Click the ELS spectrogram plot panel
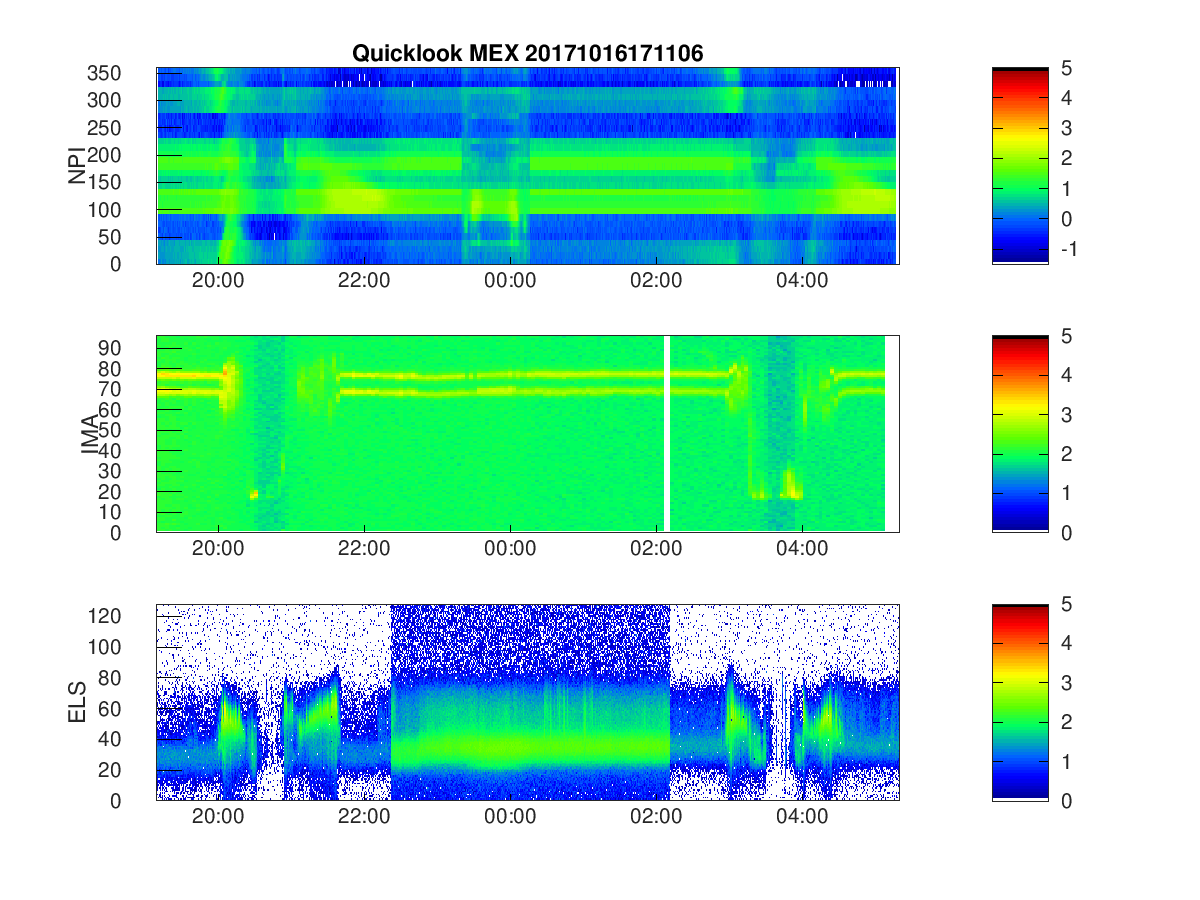 click(527, 702)
